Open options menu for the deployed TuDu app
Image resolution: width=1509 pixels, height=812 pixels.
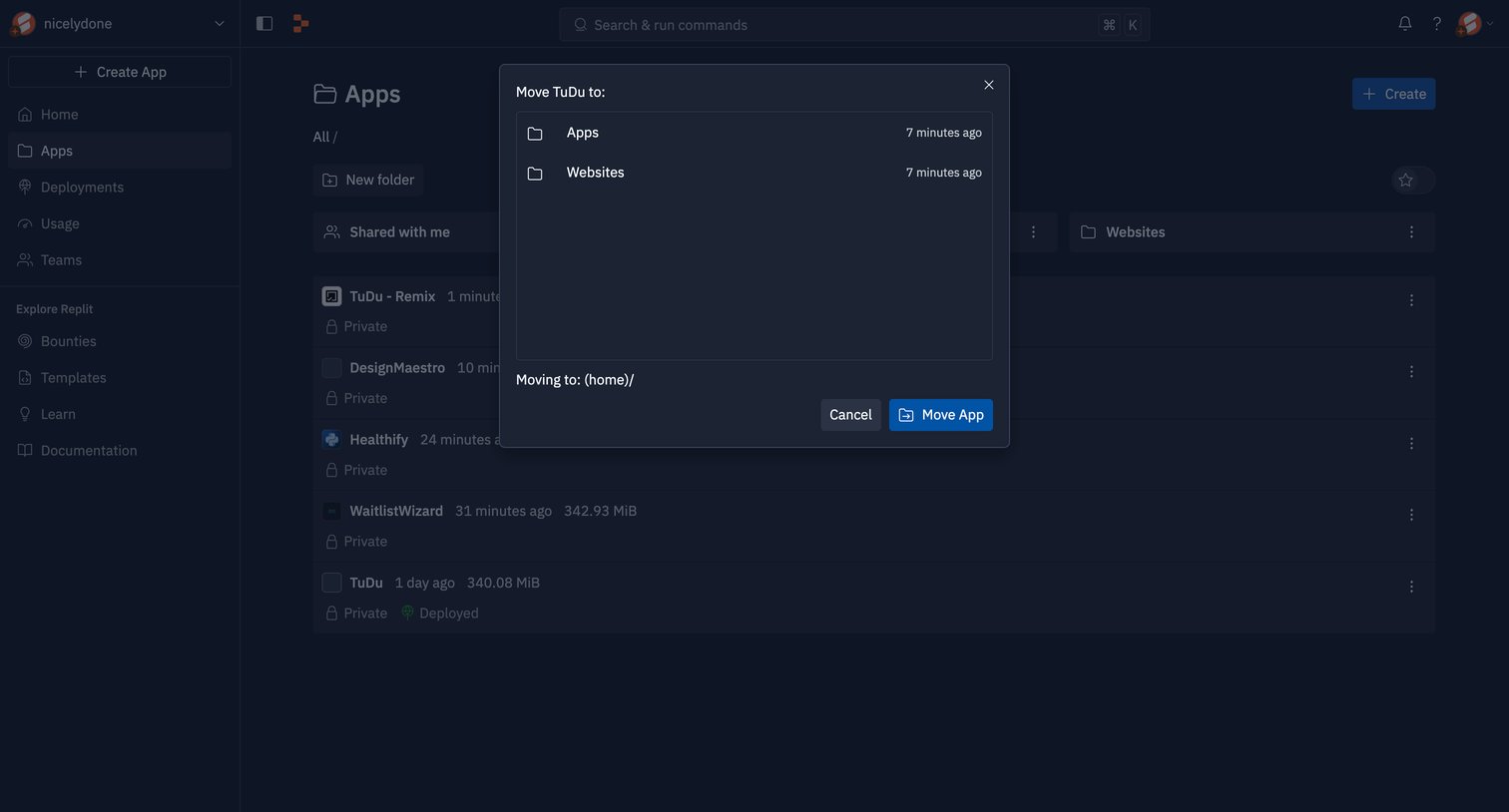coord(1411,587)
